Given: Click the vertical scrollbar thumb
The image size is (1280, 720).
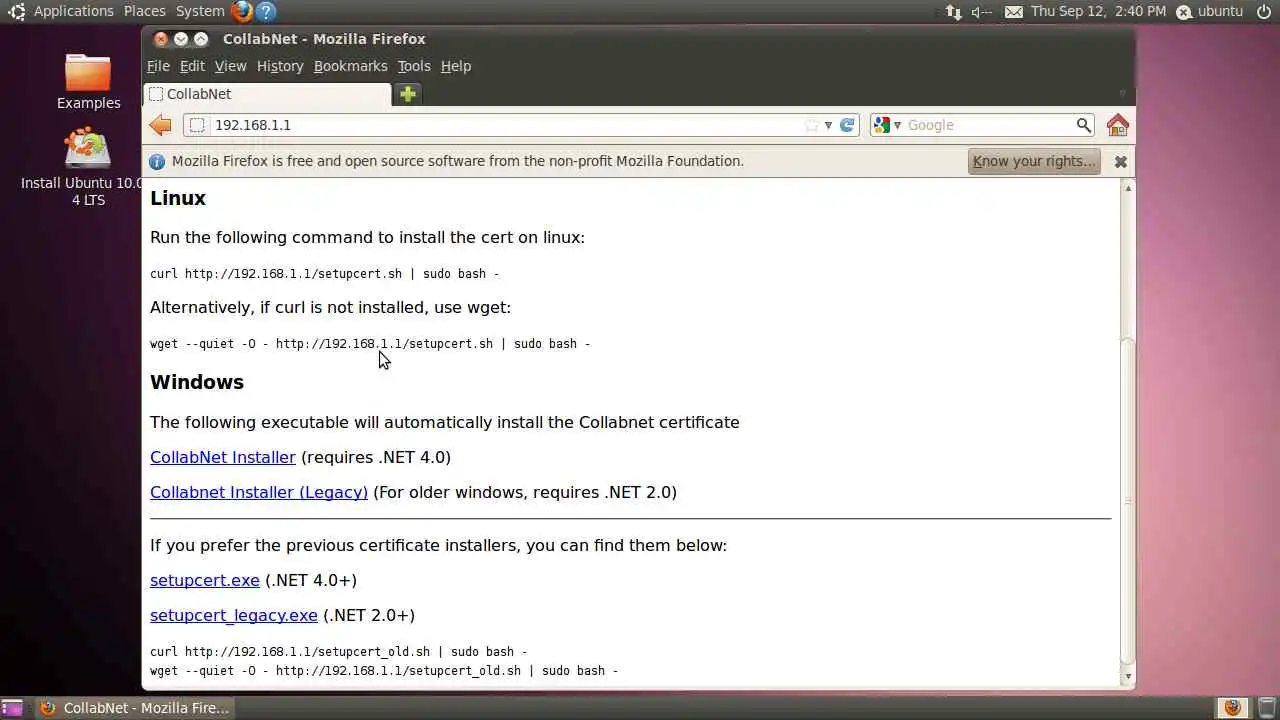Looking at the screenshot, I should 1128,500.
